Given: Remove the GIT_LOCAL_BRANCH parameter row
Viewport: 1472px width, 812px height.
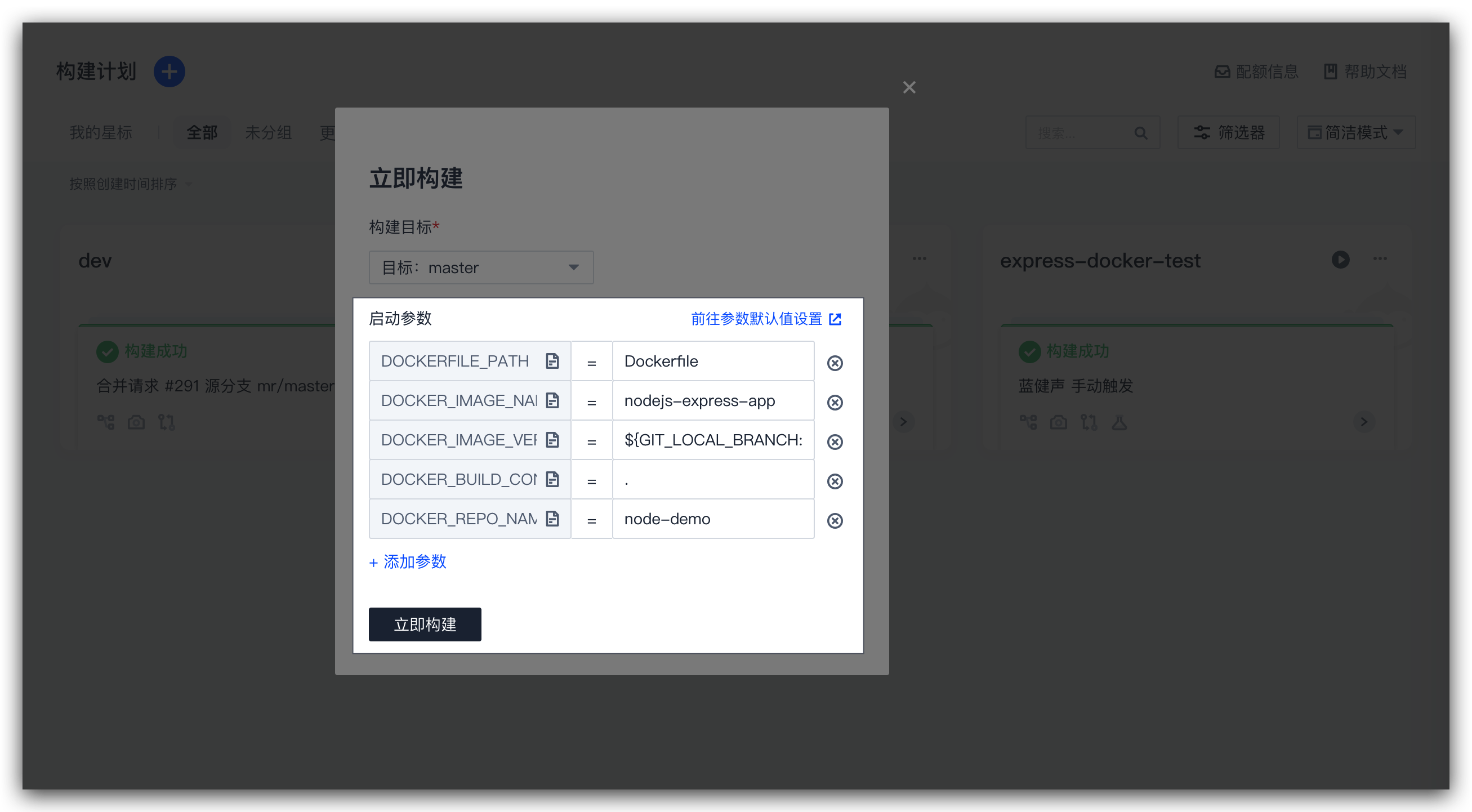Looking at the screenshot, I should [835, 441].
